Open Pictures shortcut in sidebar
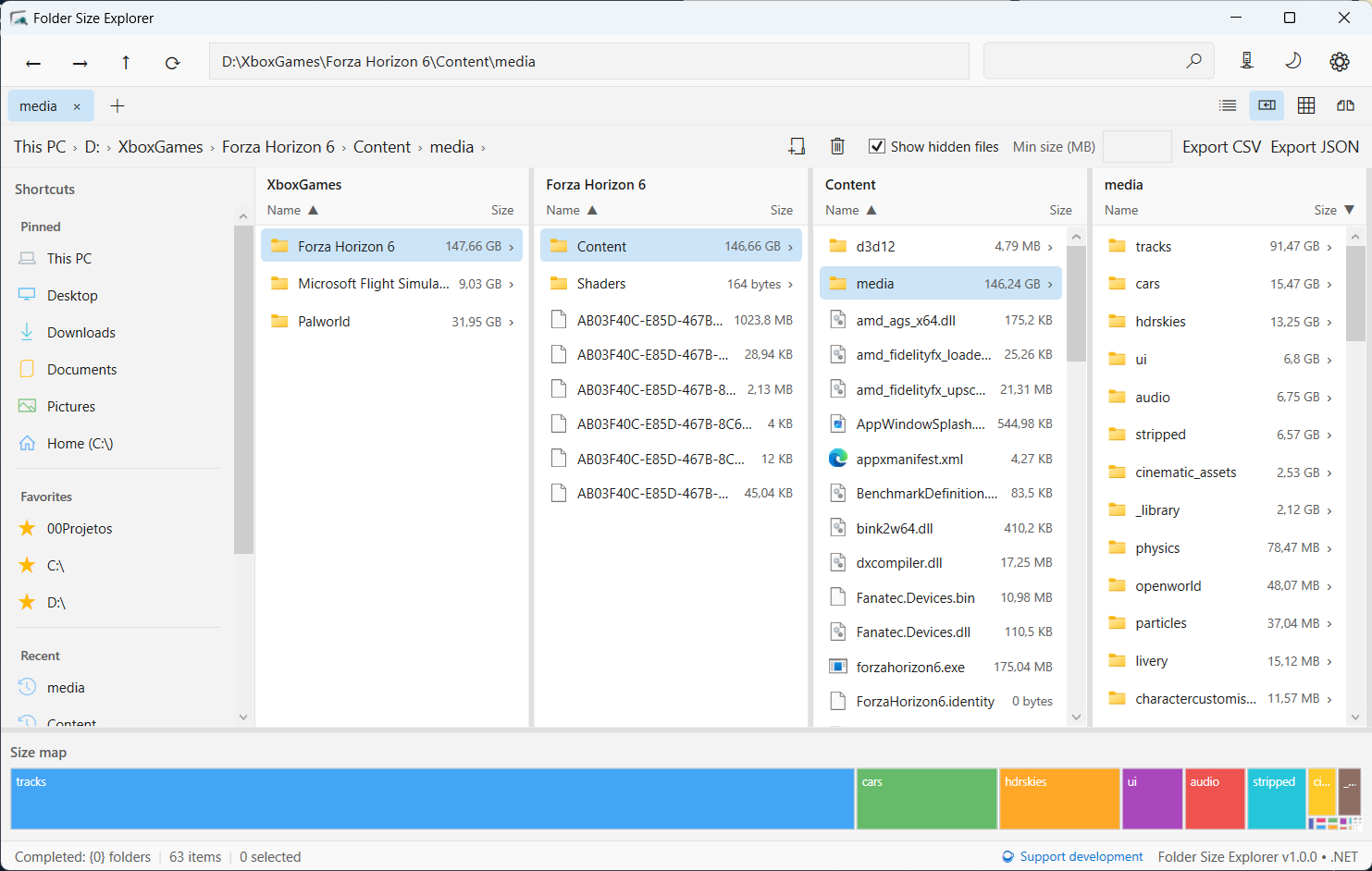This screenshot has height=871, width=1372. coord(71,407)
